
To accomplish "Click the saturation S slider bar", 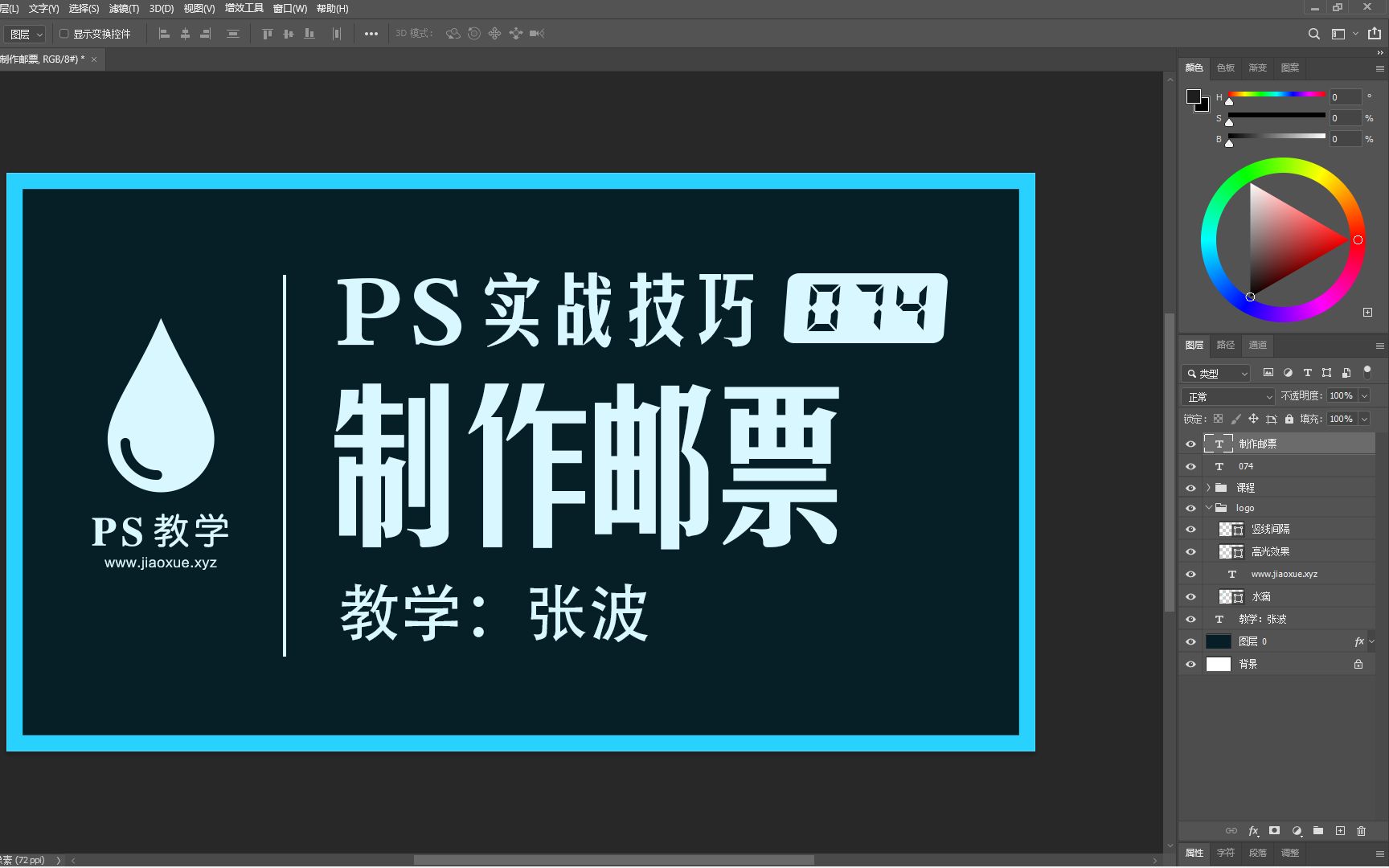I will pyautogui.click(x=1276, y=116).
